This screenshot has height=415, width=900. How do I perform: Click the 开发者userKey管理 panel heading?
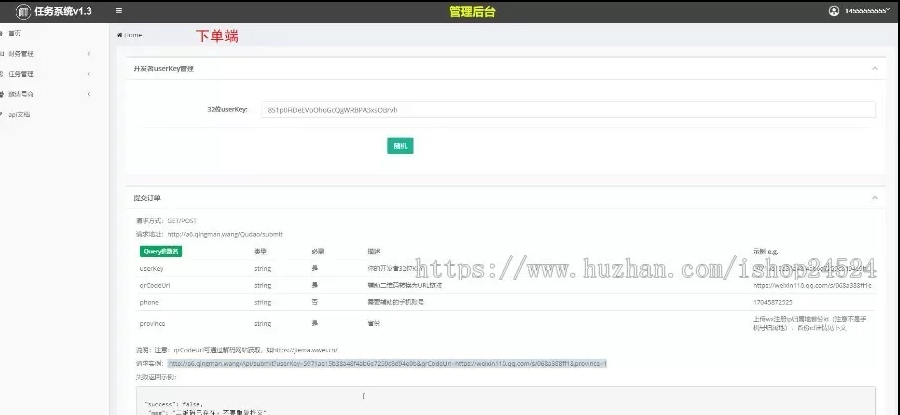point(164,68)
